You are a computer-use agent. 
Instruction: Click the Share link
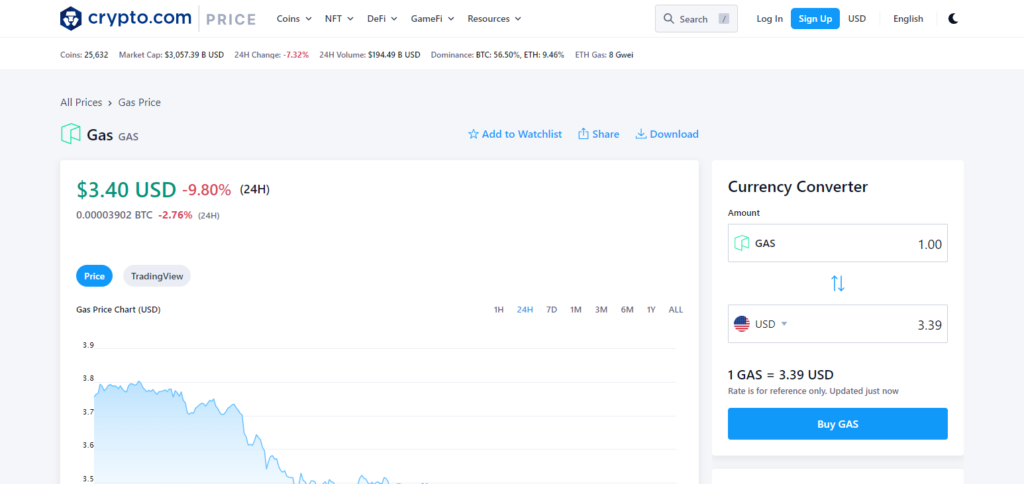click(x=599, y=134)
